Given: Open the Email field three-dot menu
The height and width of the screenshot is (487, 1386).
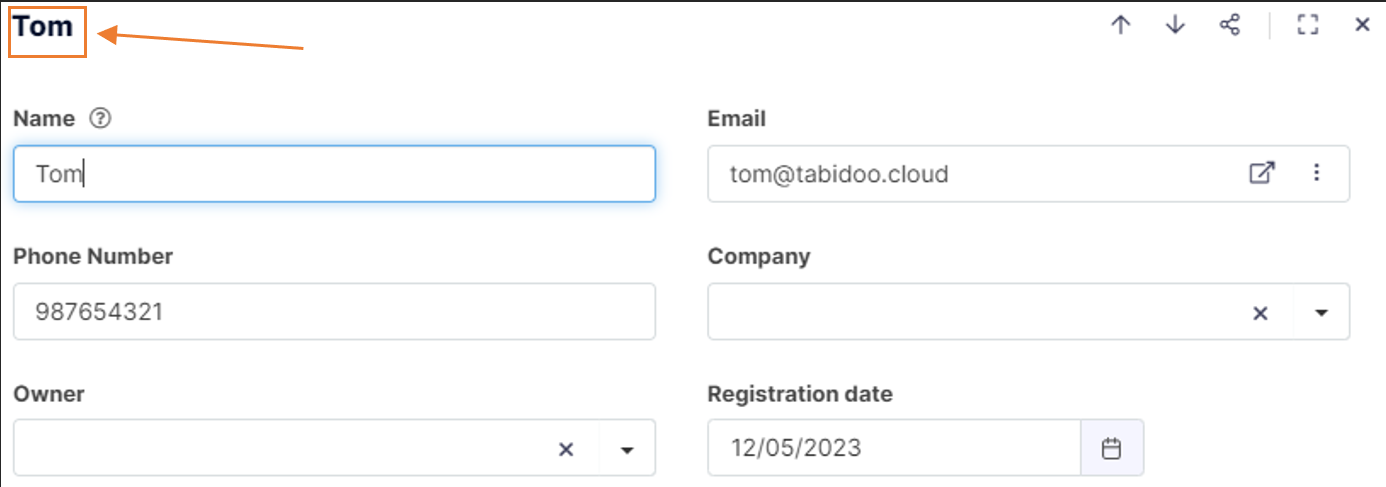Looking at the screenshot, I should 1316,173.
